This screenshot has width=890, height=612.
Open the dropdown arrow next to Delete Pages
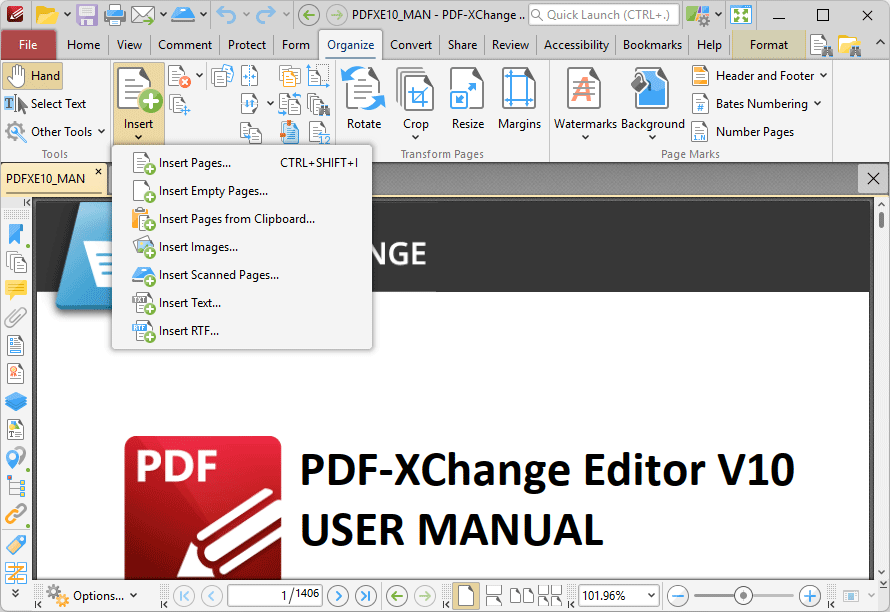199,75
